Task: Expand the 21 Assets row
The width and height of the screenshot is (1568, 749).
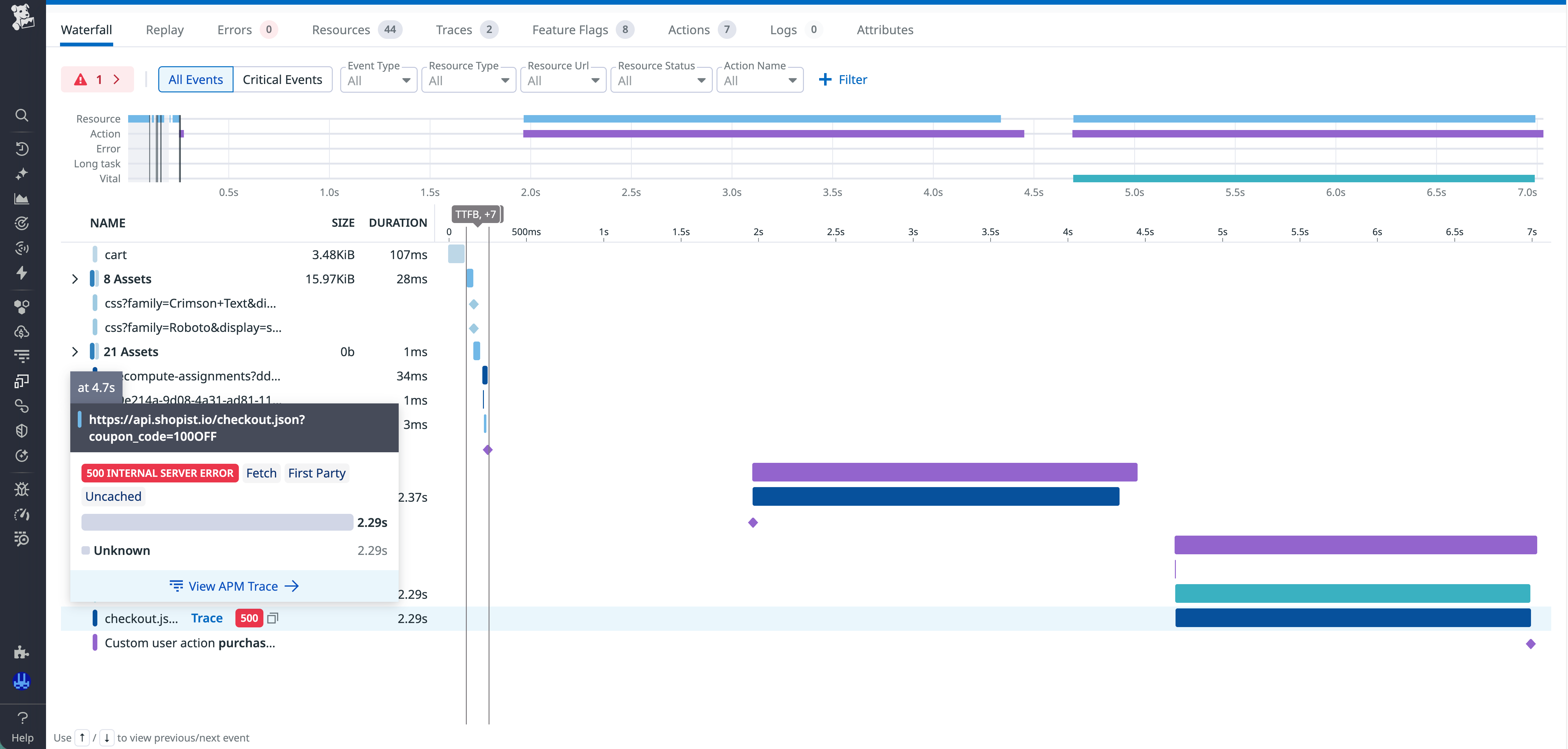Action: pyautogui.click(x=75, y=351)
